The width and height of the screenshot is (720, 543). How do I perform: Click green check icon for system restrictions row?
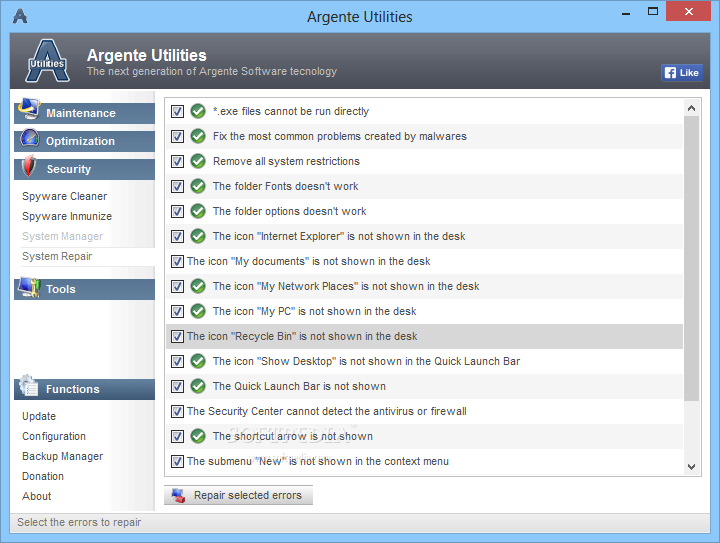198,161
